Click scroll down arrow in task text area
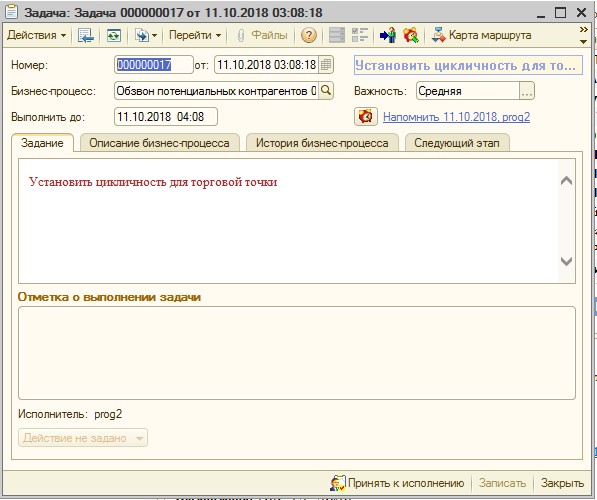Image resolution: width=597 pixels, height=500 pixels. pyautogui.click(x=567, y=261)
